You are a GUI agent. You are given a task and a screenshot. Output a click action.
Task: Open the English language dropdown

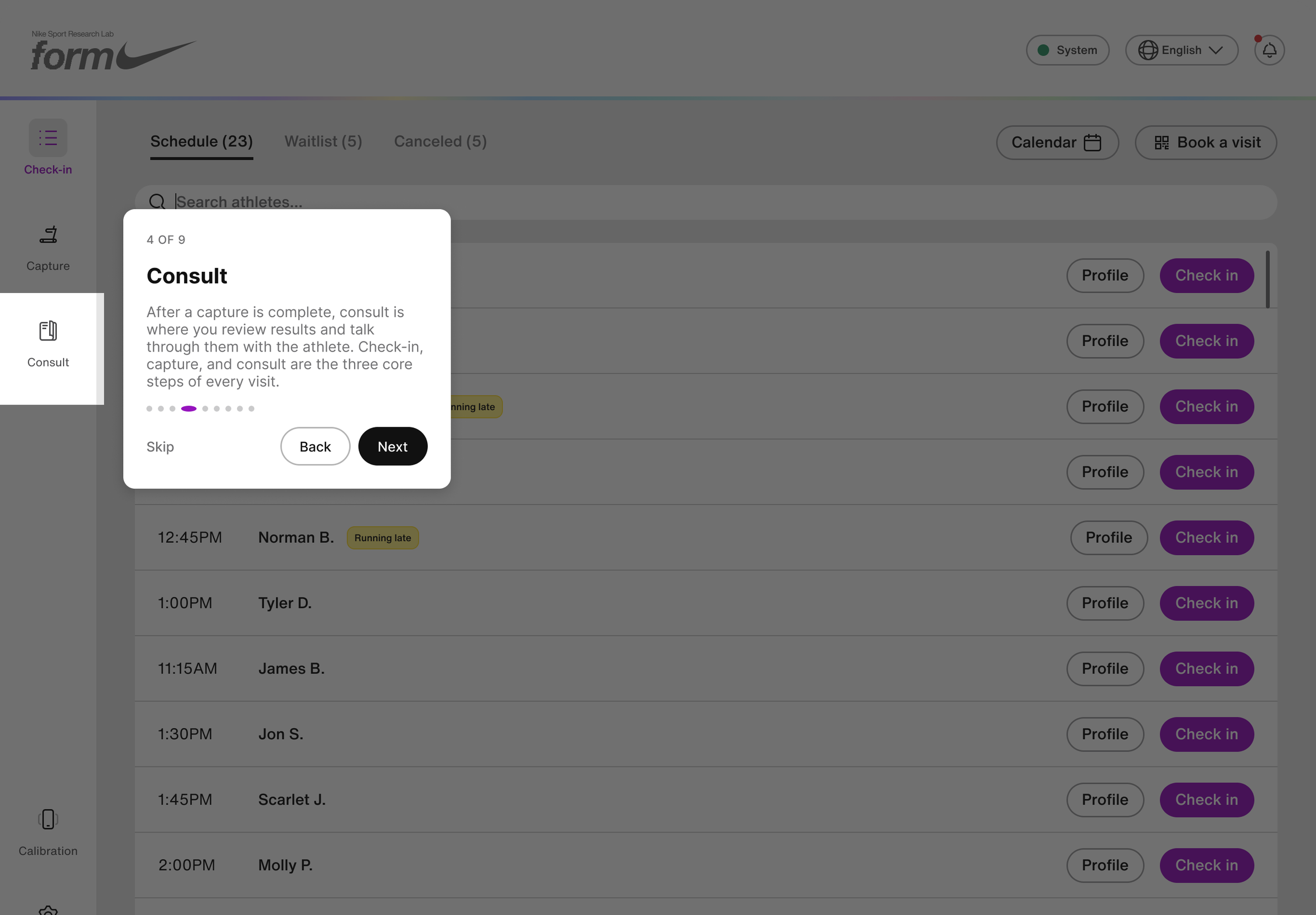tap(1182, 50)
